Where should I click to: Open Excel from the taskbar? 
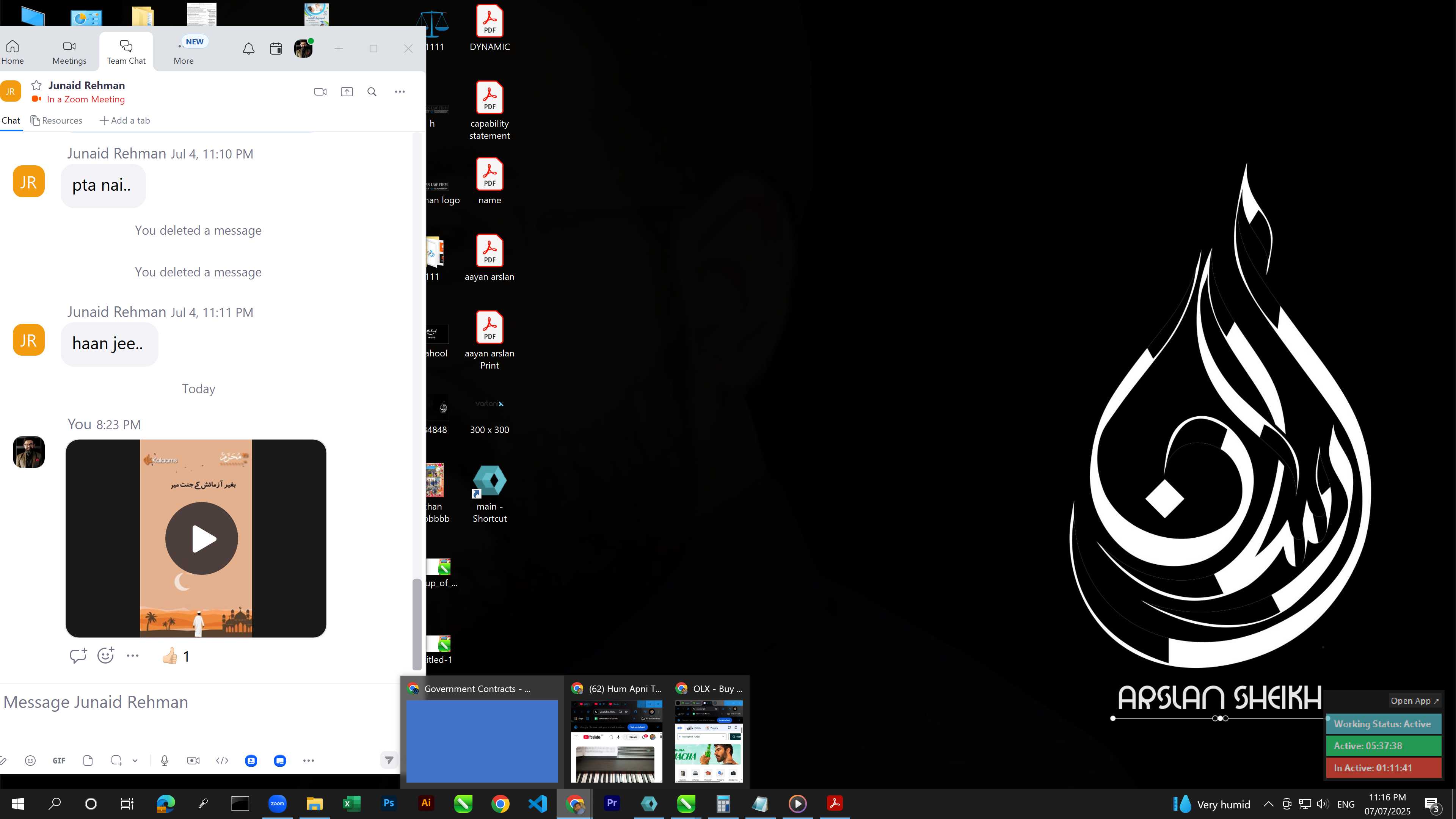click(x=351, y=803)
